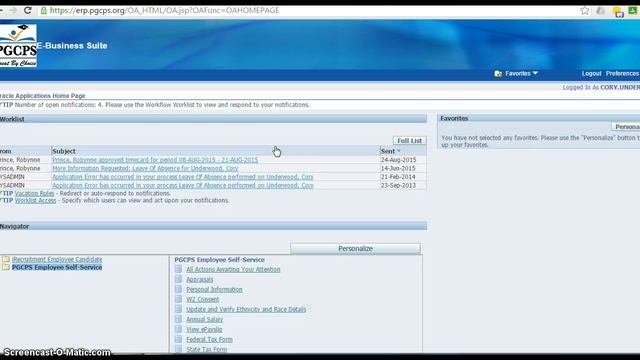Open Update and Verify Ethnicity and Race Details
Image resolution: width=640 pixels, height=360 pixels.
pyautogui.click(x=246, y=309)
